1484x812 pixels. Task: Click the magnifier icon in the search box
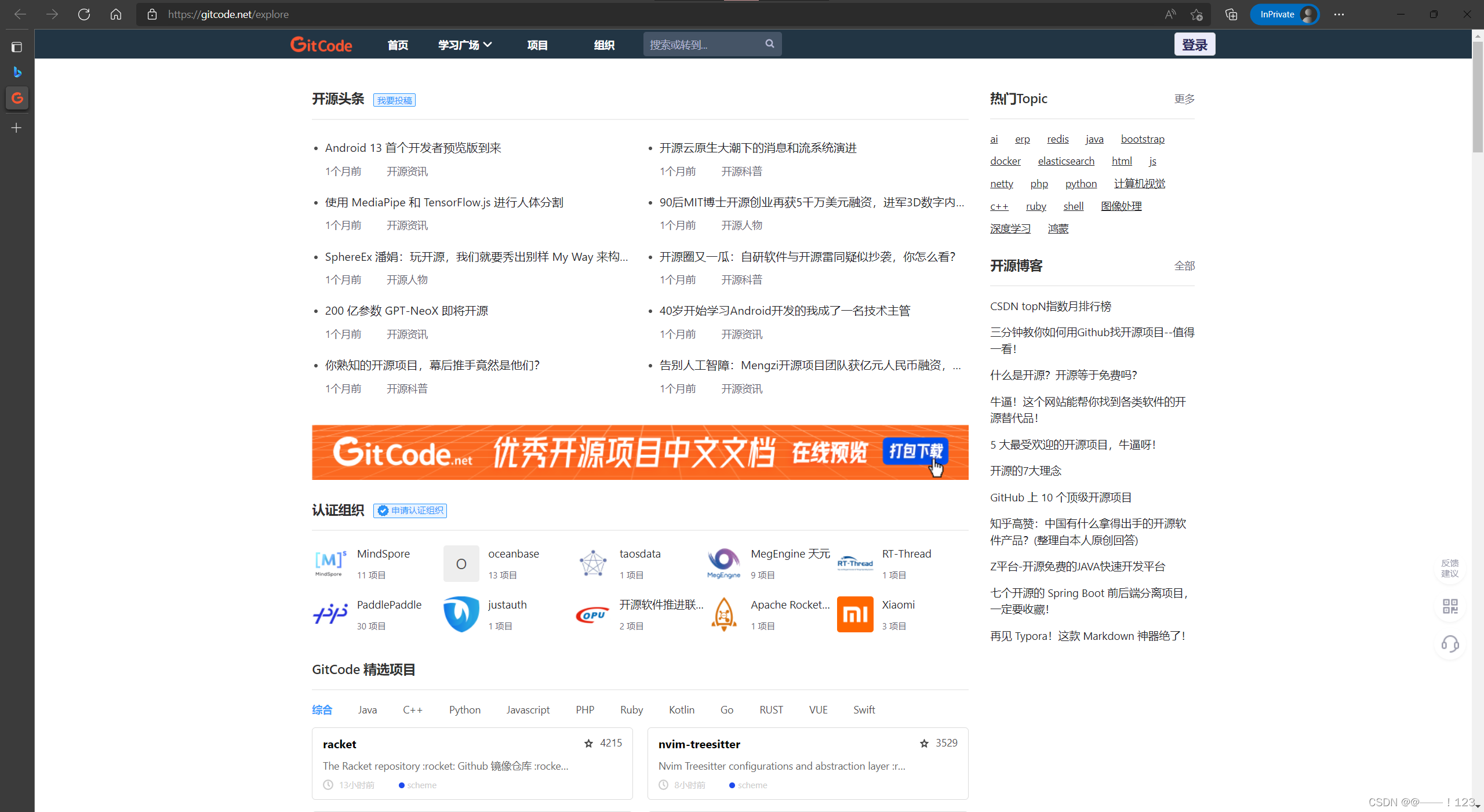(769, 43)
